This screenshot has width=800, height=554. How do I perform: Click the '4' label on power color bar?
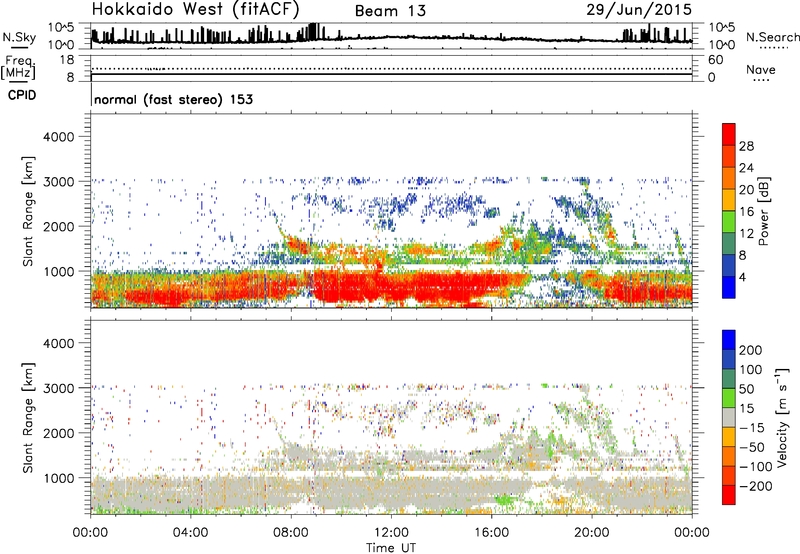[742, 278]
